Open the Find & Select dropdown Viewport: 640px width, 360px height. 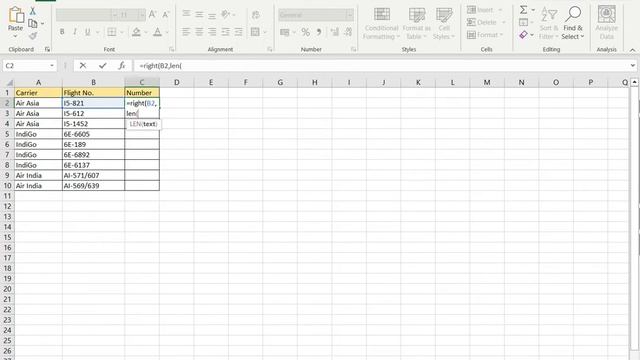pyautogui.click(x=573, y=32)
